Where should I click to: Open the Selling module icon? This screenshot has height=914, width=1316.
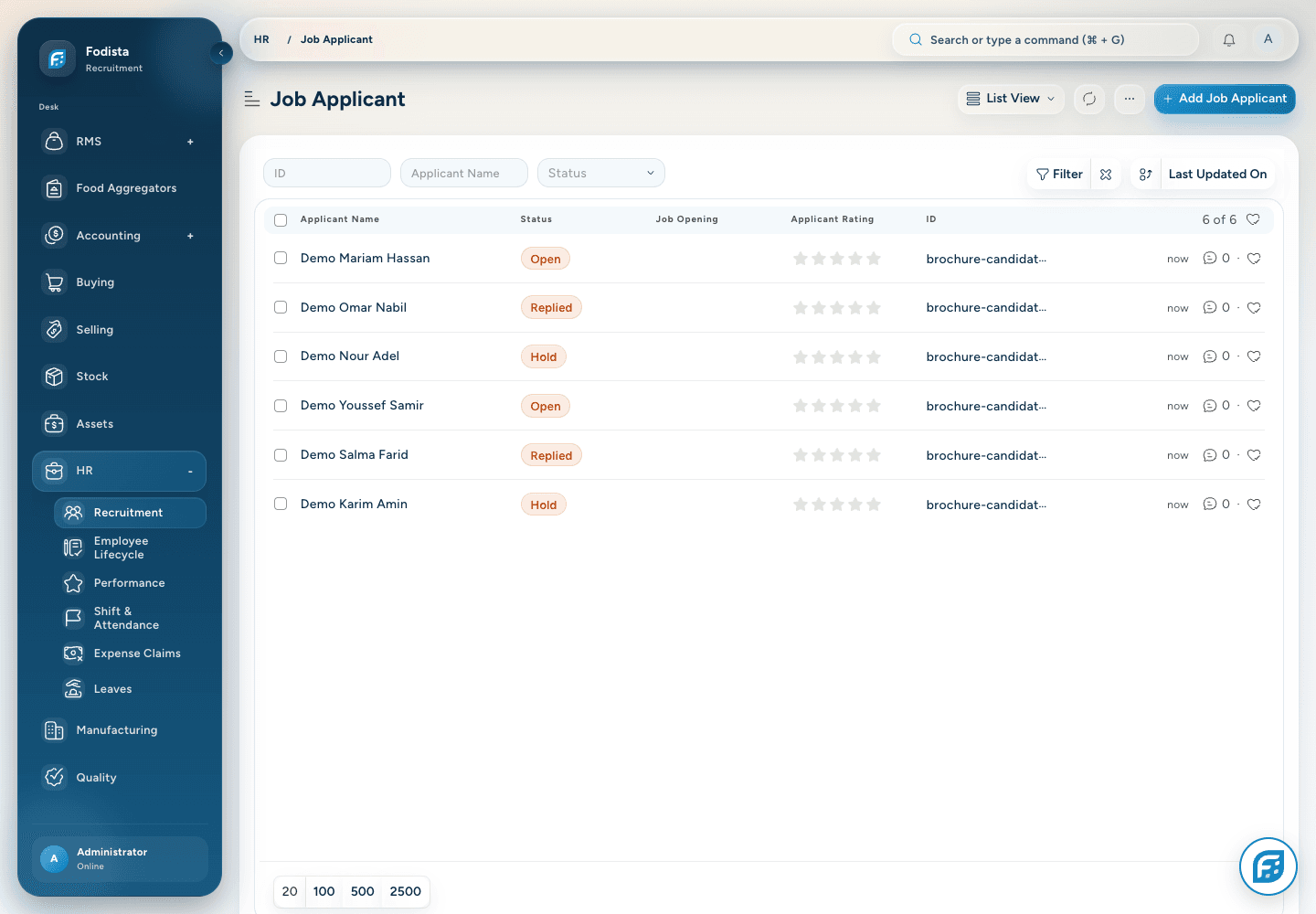point(55,330)
